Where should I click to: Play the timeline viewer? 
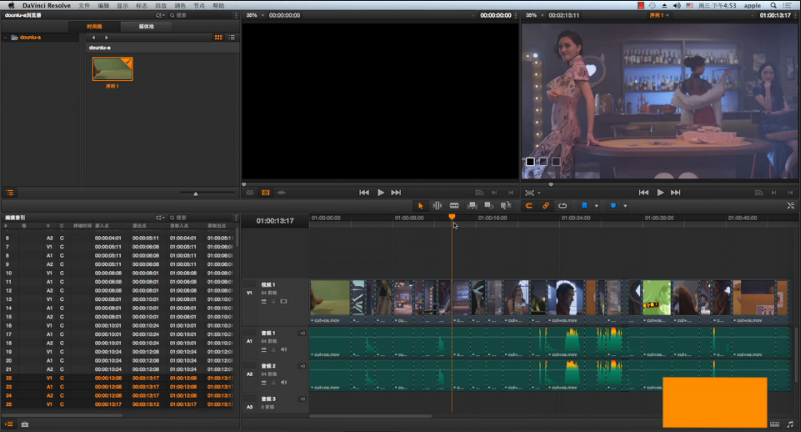[660, 193]
